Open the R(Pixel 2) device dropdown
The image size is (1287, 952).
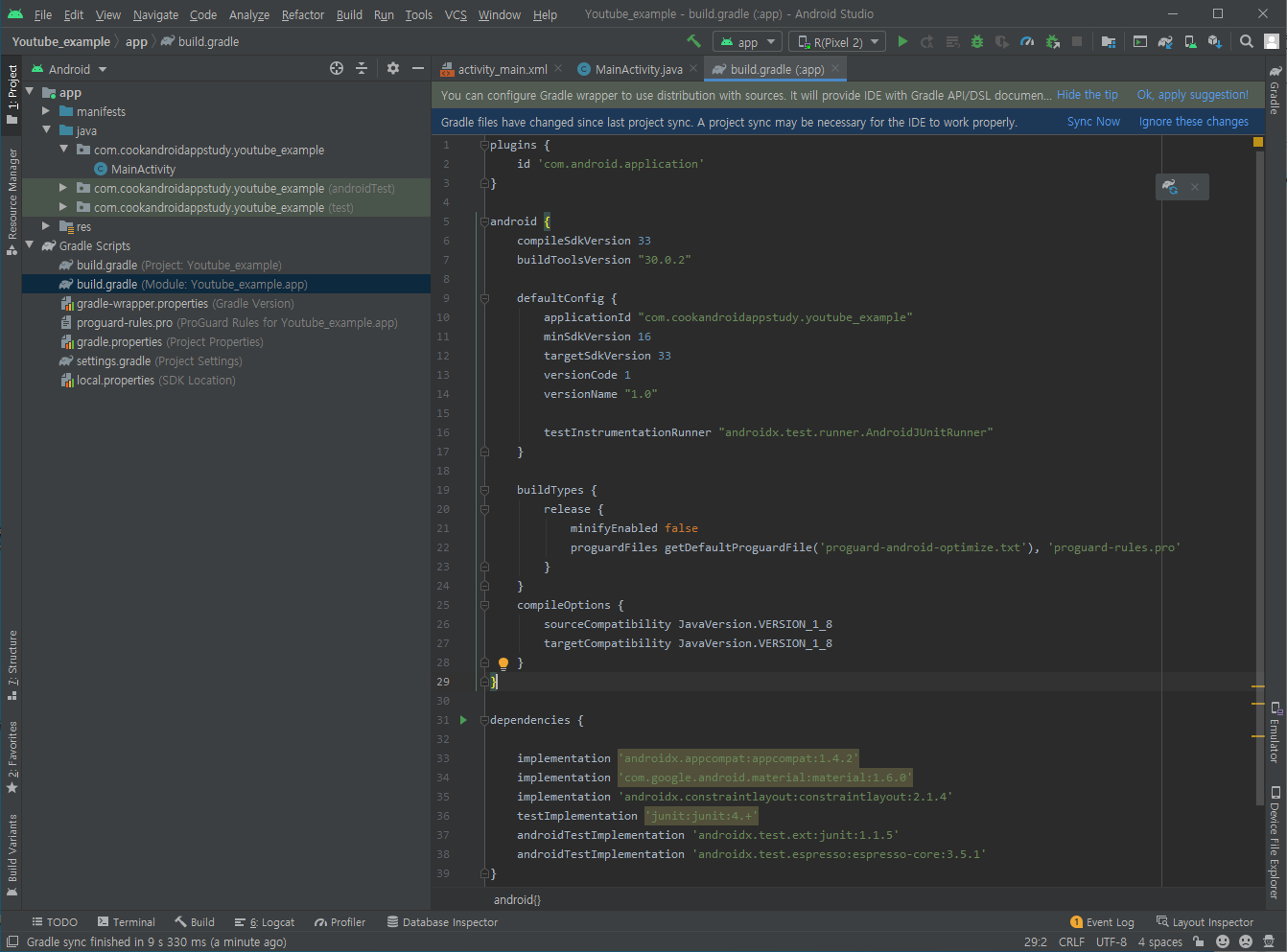pyautogui.click(x=837, y=41)
